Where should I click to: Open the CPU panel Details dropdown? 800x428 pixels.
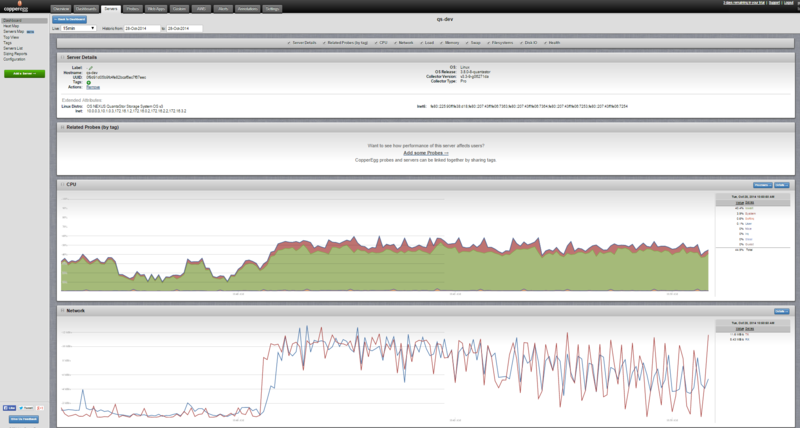782,185
